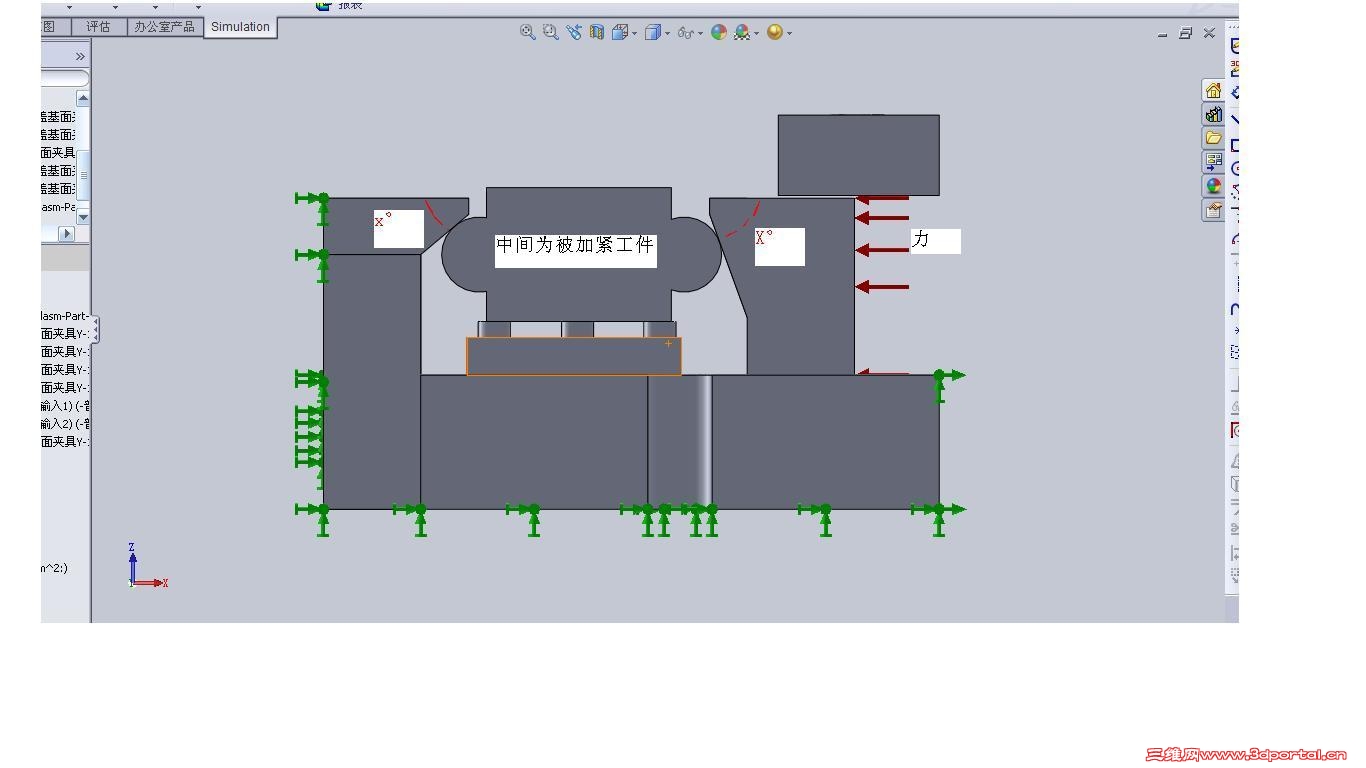Switch to the 办公室产品 tab

point(164,27)
